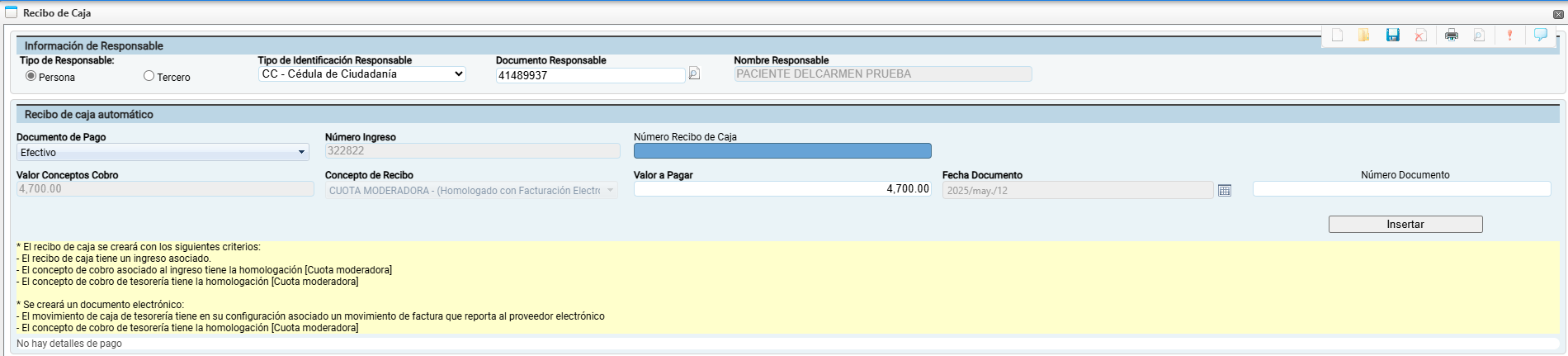Open print preview magnifier document icon
The image size is (1568, 356).
[x=1479, y=36]
